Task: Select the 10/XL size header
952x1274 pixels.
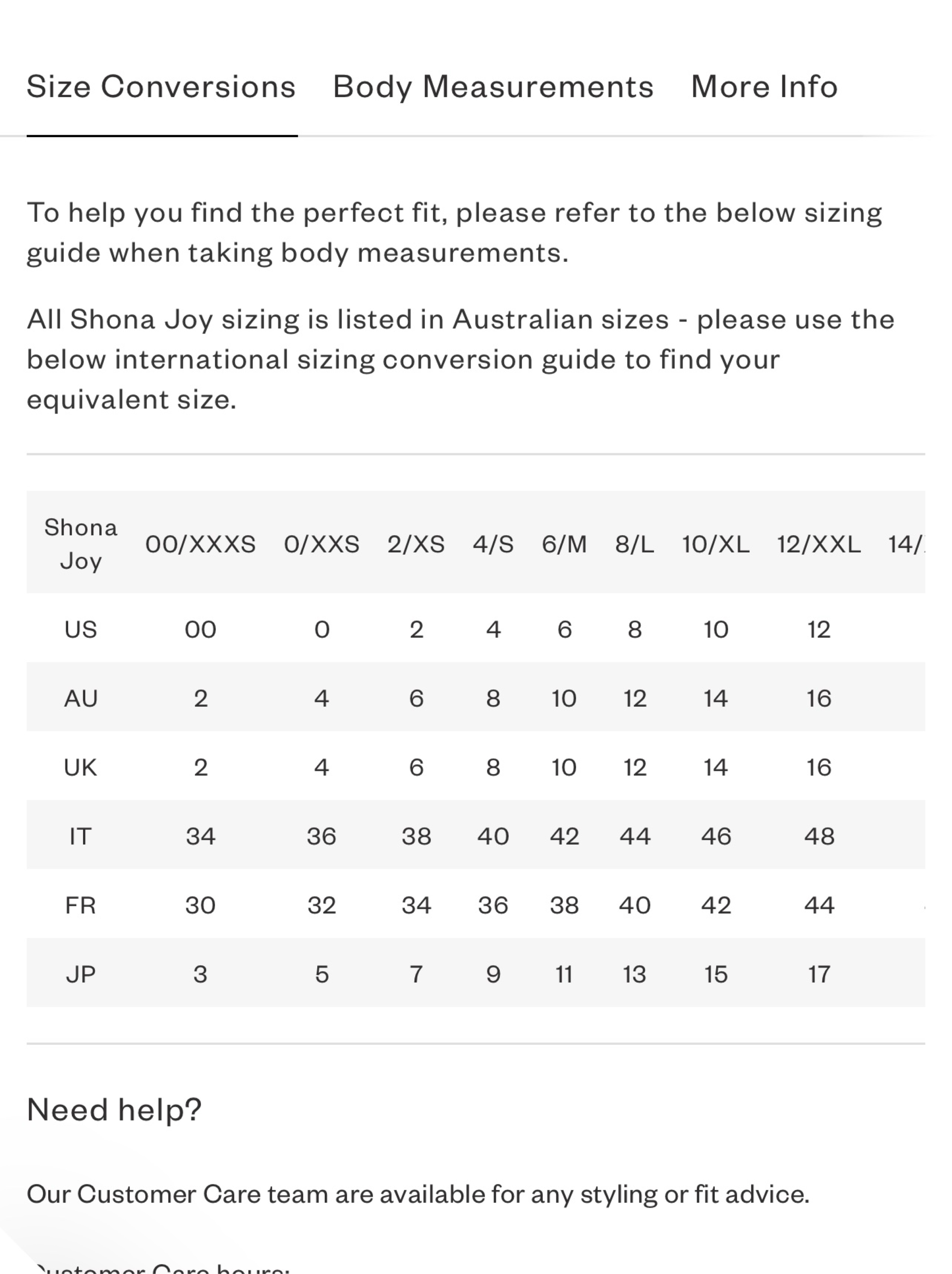Action: 715,544
